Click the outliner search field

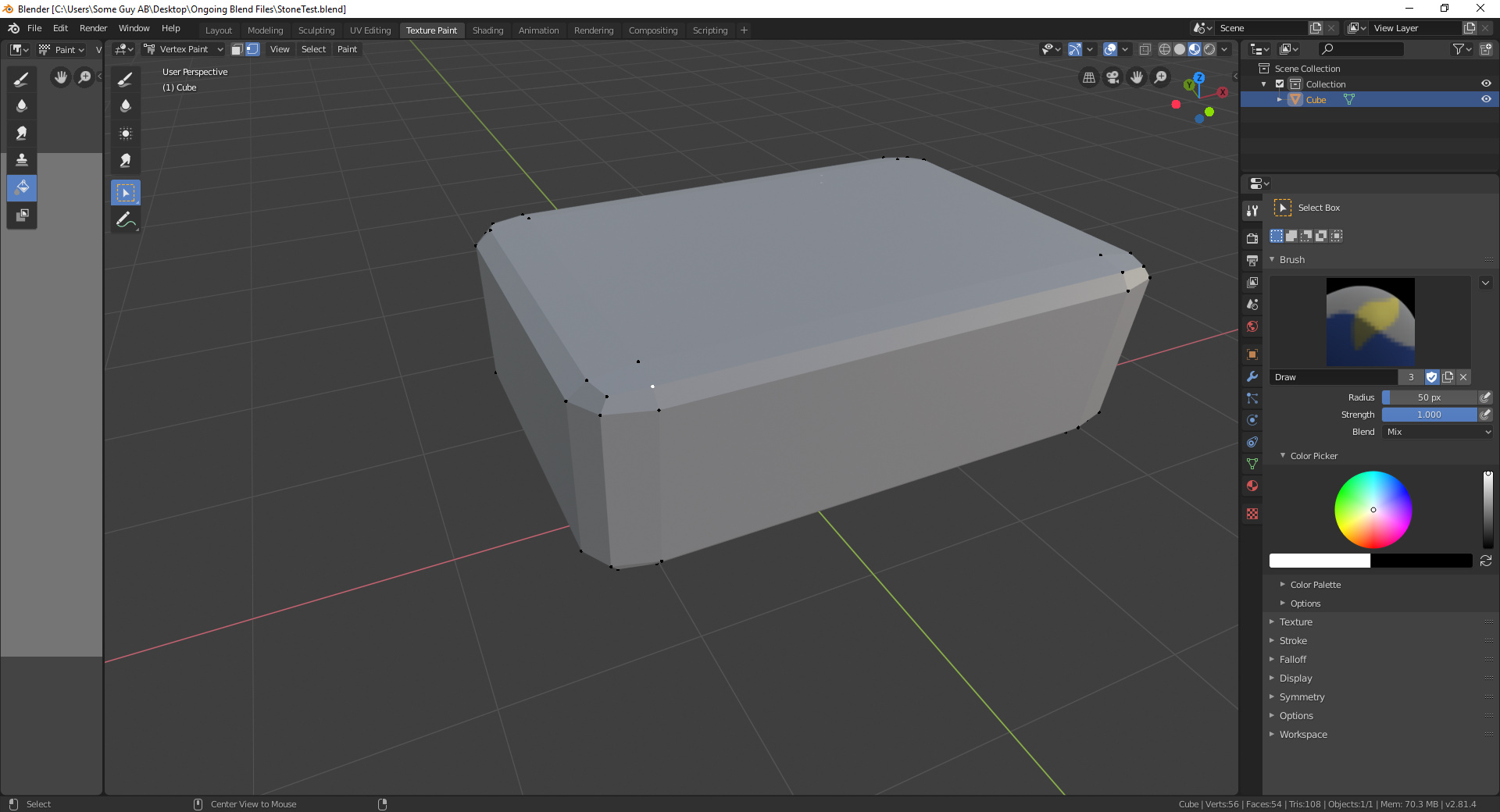pyautogui.click(x=1361, y=48)
